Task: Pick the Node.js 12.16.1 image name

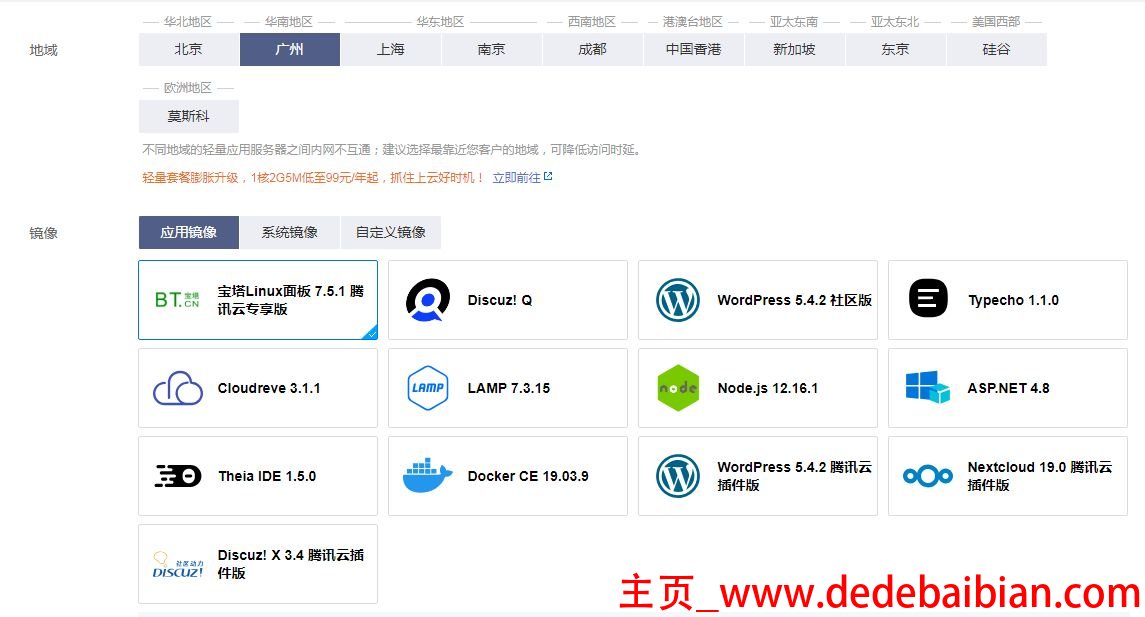Action: [767, 388]
